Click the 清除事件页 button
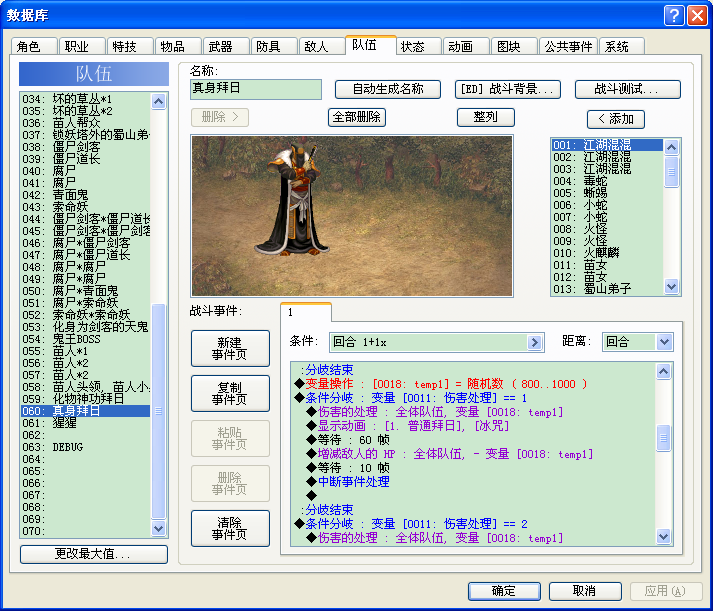This screenshot has height=611, width=713. (x=230, y=528)
